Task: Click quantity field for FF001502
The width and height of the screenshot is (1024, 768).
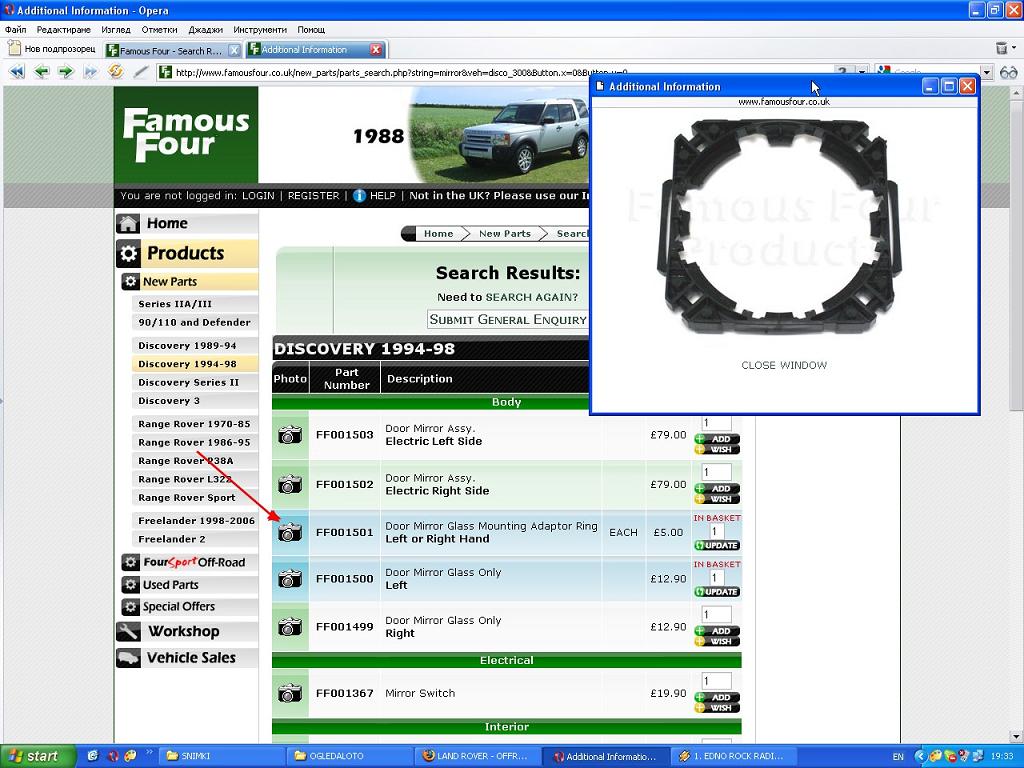Action: [x=716, y=472]
